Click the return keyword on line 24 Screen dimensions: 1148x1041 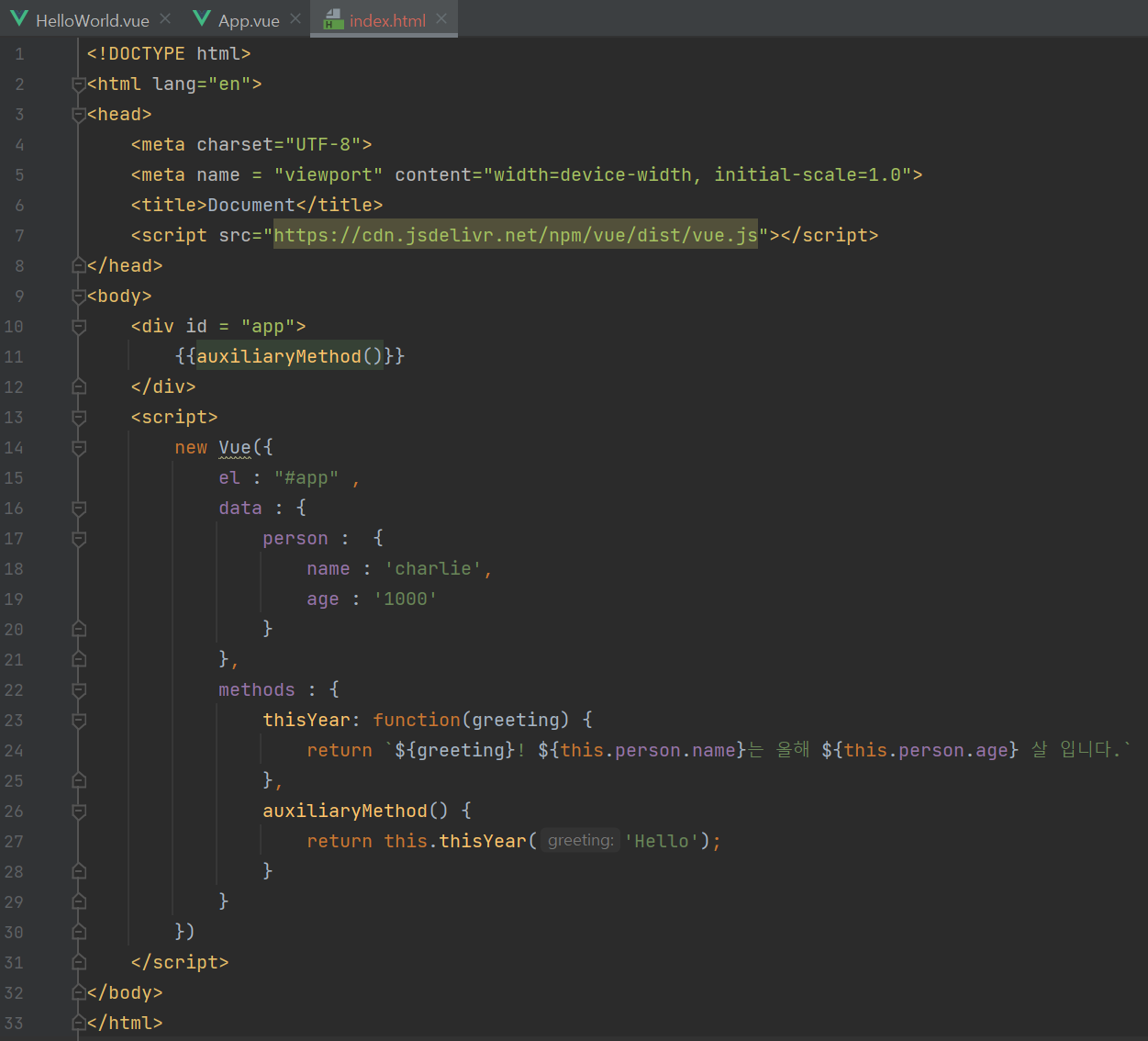pos(340,751)
